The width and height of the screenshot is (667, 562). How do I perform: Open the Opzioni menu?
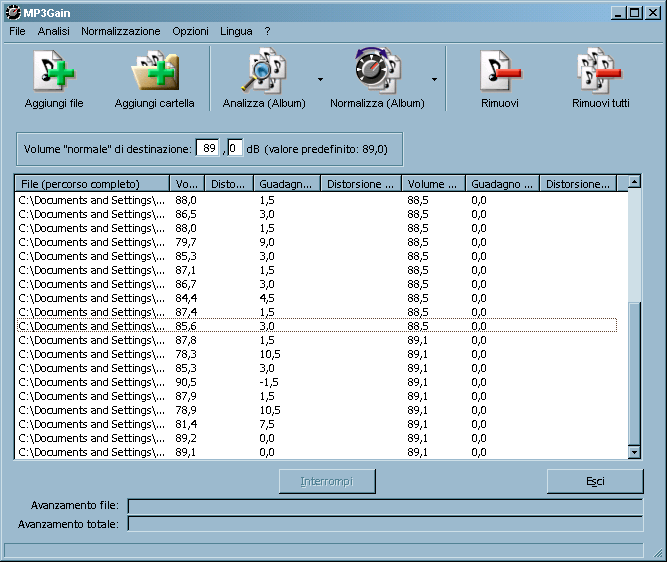tap(190, 31)
